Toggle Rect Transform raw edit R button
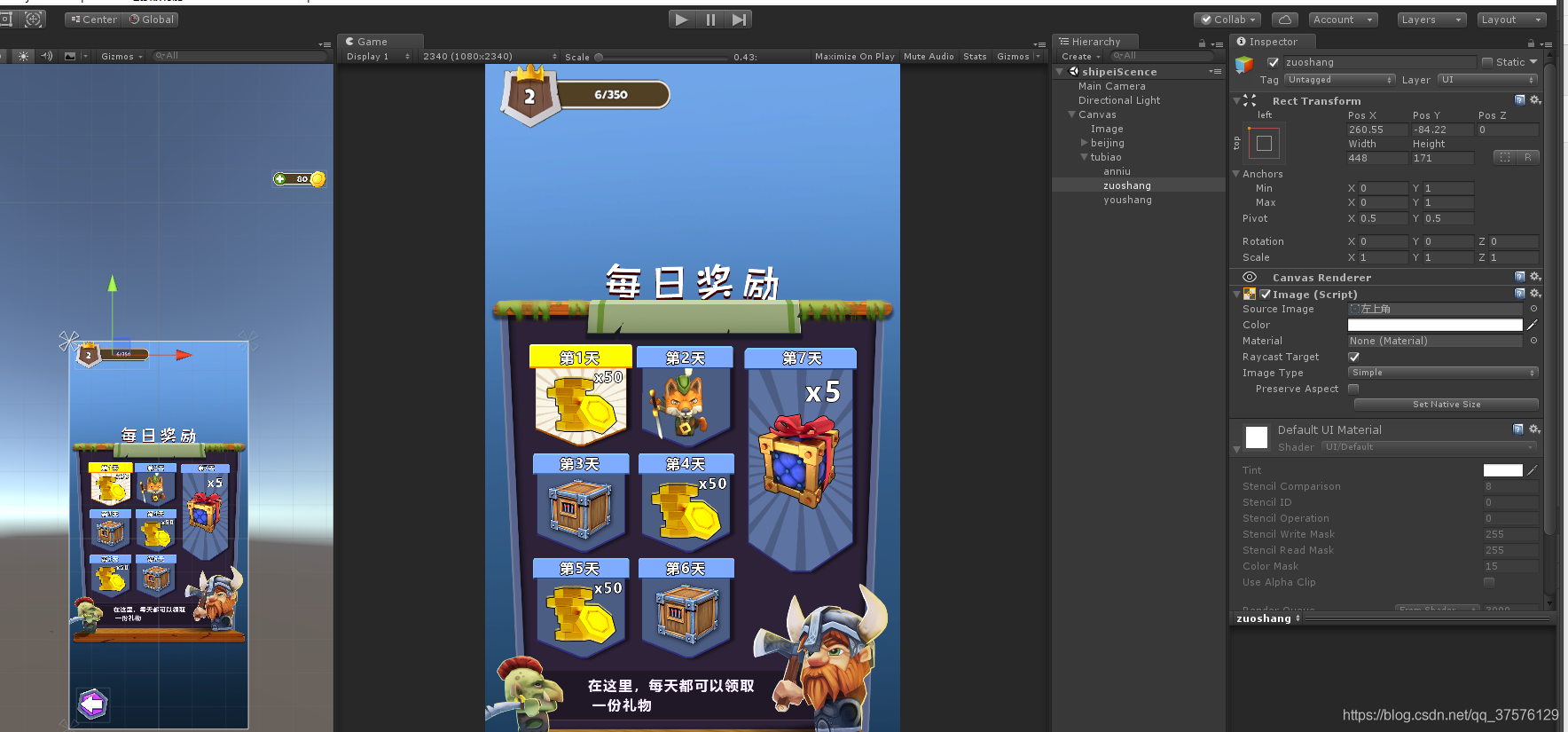The width and height of the screenshot is (1568, 732). coord(1528,157)
